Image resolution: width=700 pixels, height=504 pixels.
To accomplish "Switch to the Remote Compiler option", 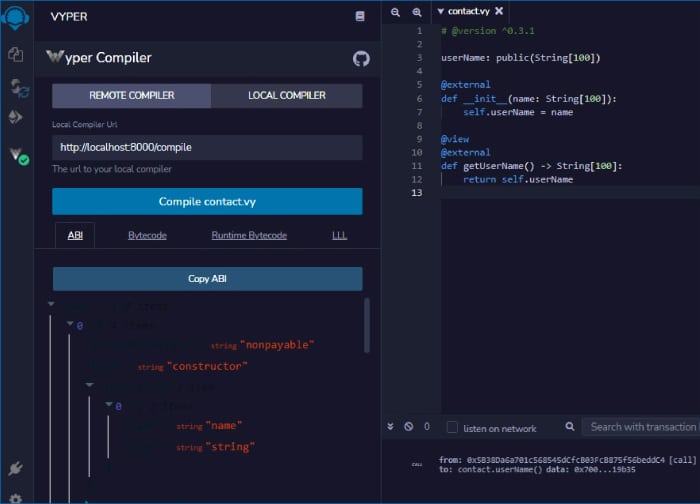I will pyautogui.click(x=132, y=96).
